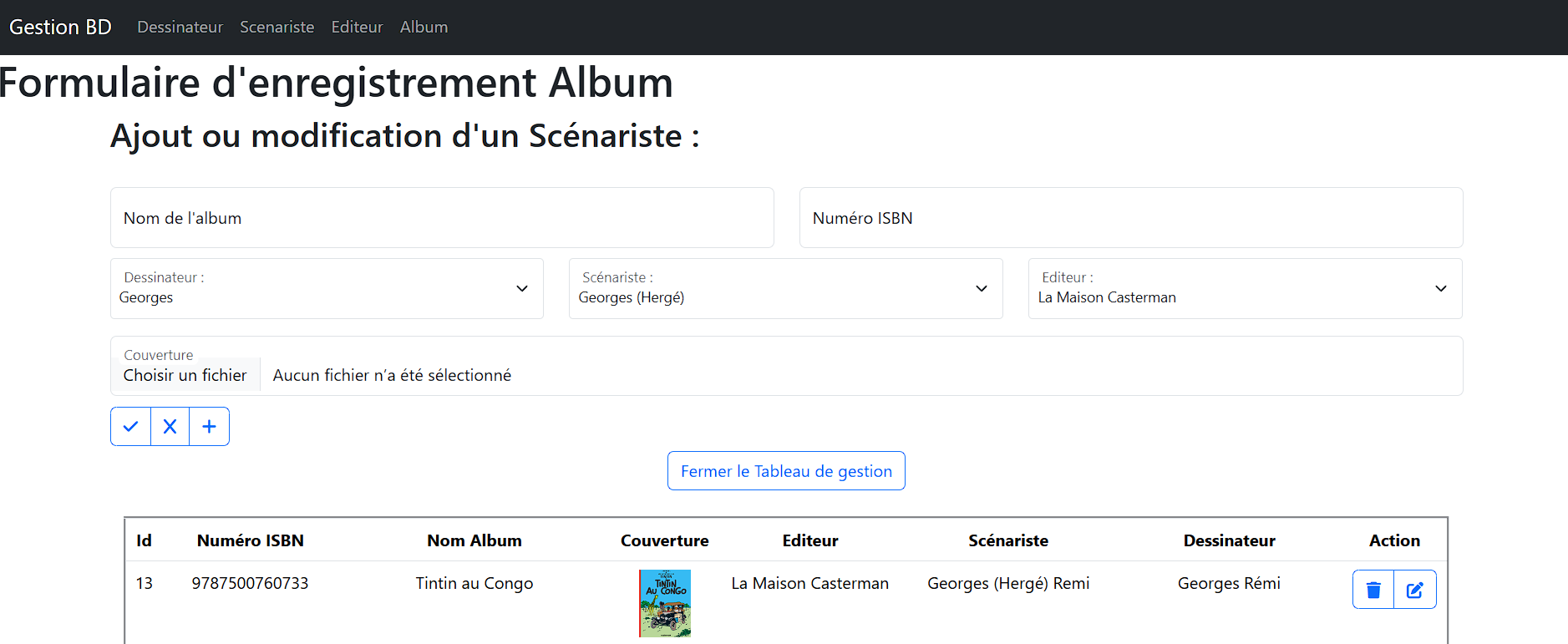1568x644 pixels.
Task: Go to Dessinateur in the navbar
Action: coord(180,28)
